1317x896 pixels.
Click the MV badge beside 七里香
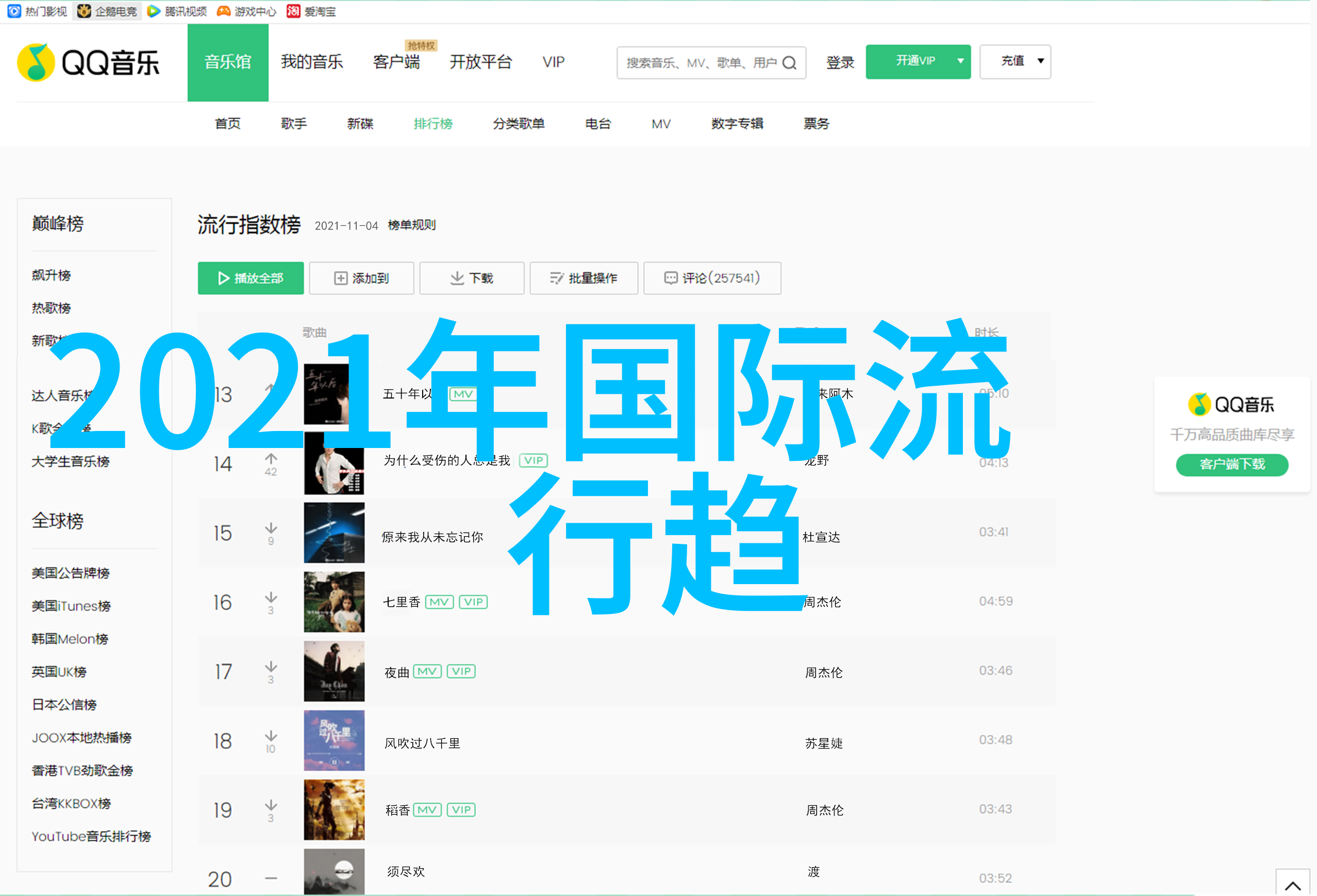pyautogui.click(x=439, y=602)
